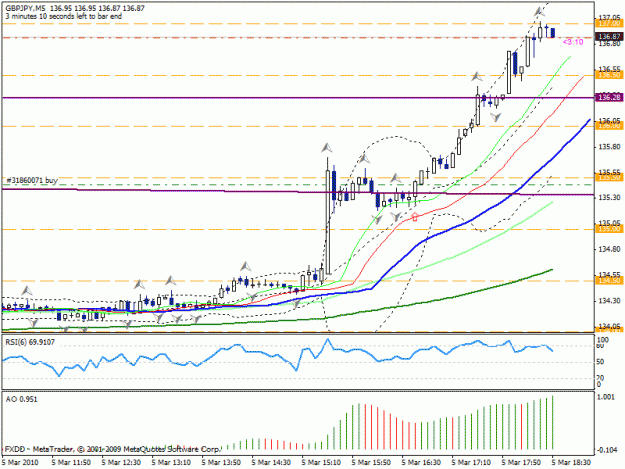Click the down fractal arrow just below the 136.28 purple line

495,117
